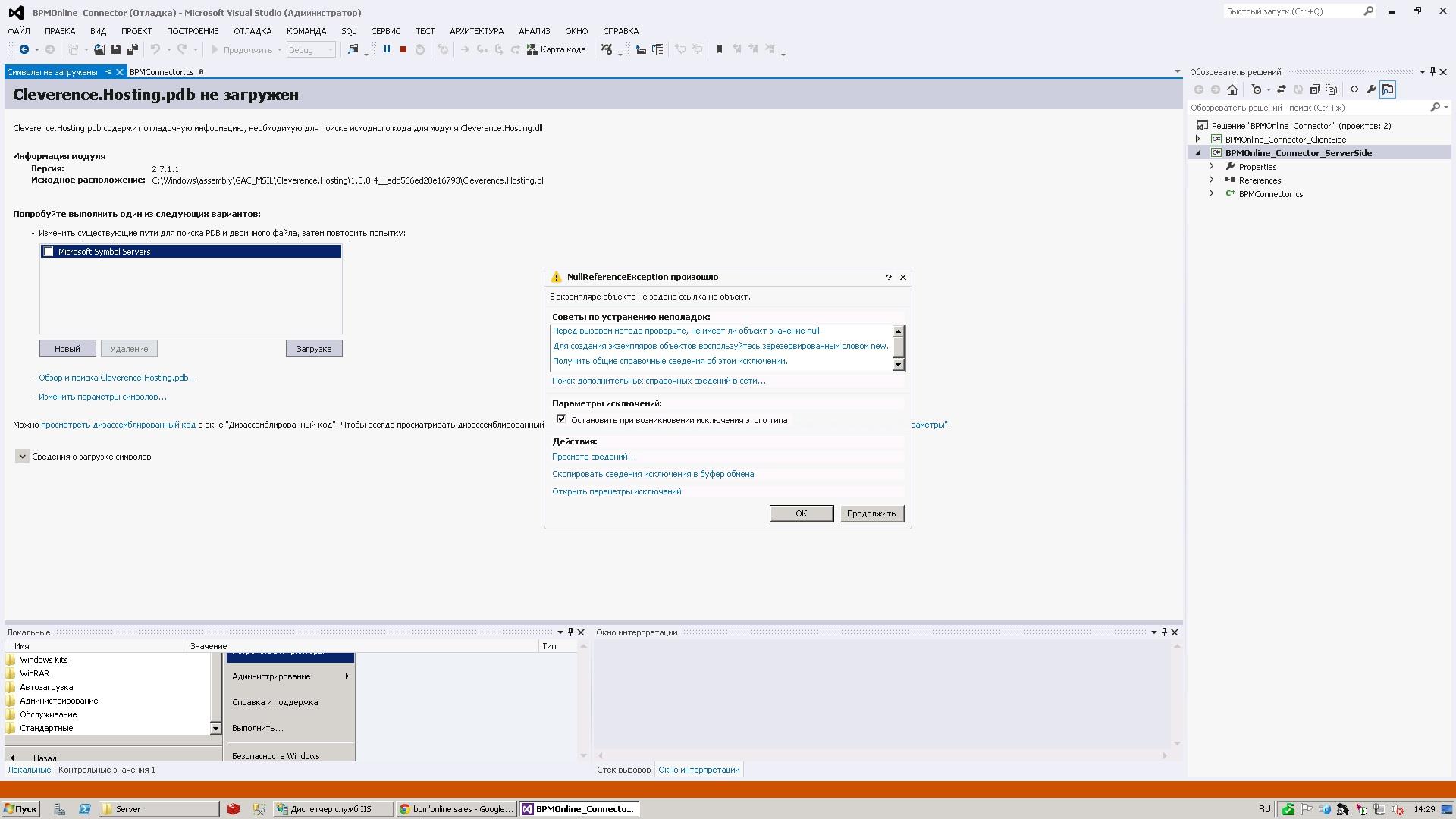The height and width of the screenshot is (819, 1456).
Task: Click the pin icon of Окно интерпретации panel
Action: pyautogui.click(x=1165, y=632)
